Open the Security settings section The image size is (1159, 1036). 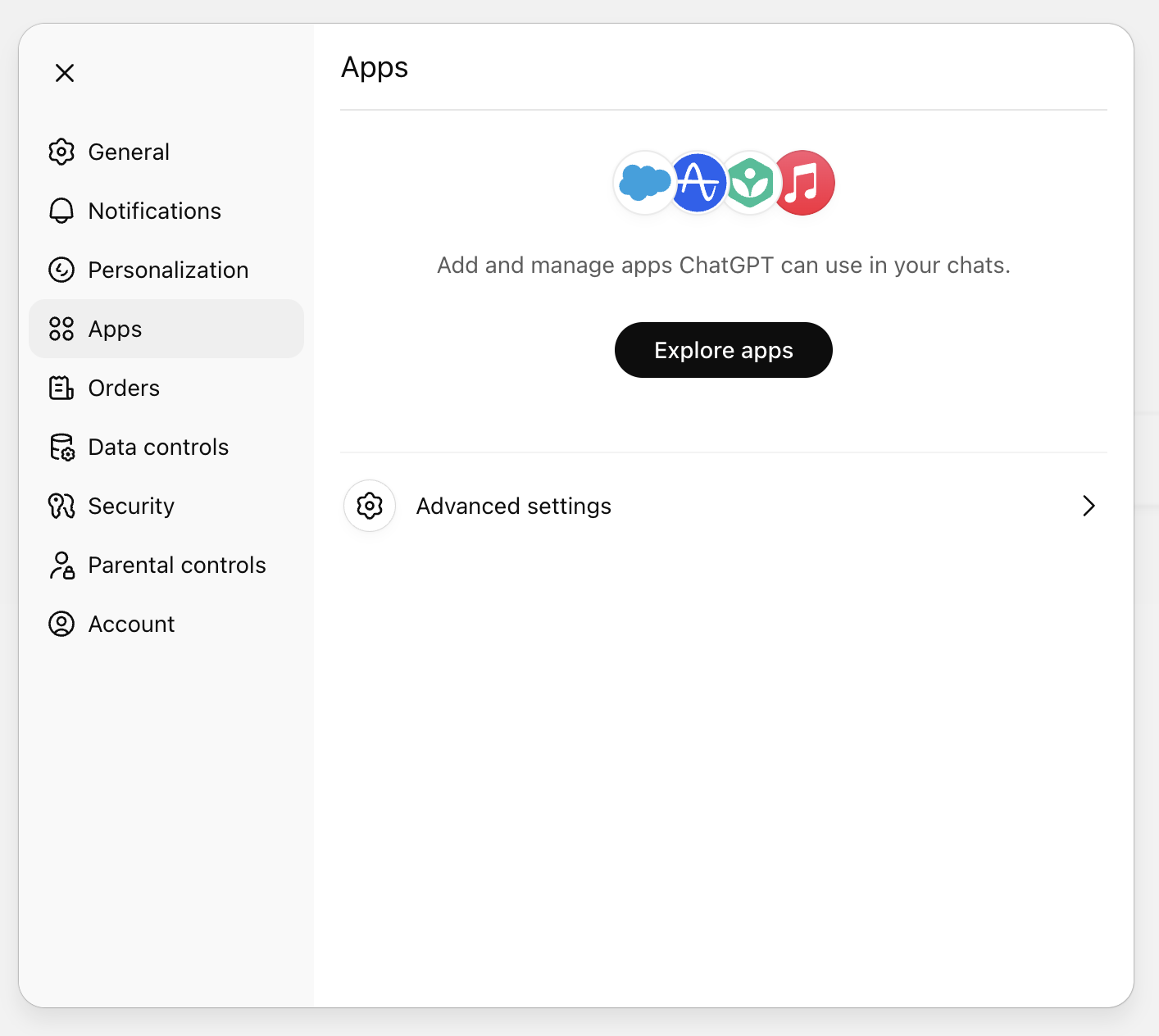coord(131,506)
